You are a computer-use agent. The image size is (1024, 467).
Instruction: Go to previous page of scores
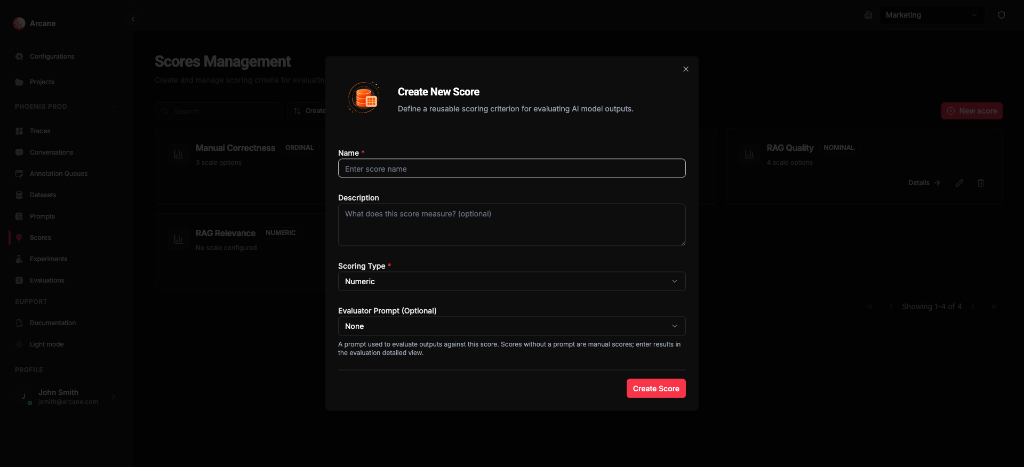891,306
